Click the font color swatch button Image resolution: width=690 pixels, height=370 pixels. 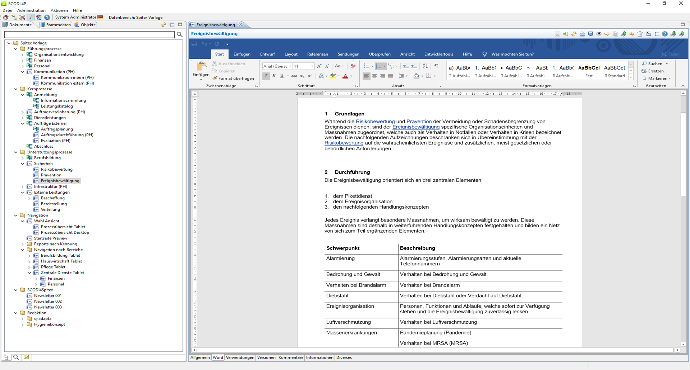pos(345,76)
